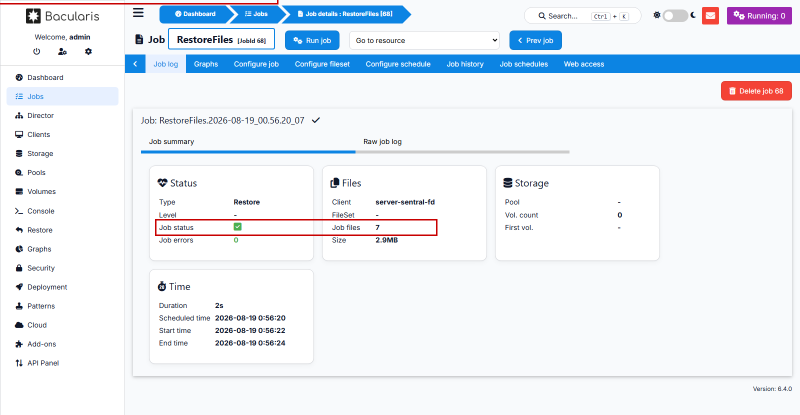Click the job title RestoreFiles.2026-08-19_00.56.20_07

click(x=222, y=120)
